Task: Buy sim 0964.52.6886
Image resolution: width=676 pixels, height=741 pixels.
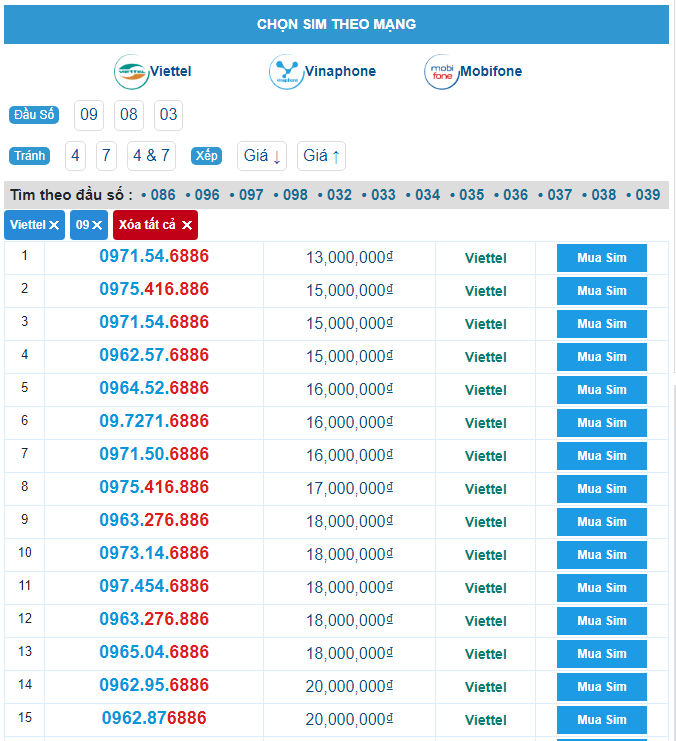Action: tap(602, 390)
